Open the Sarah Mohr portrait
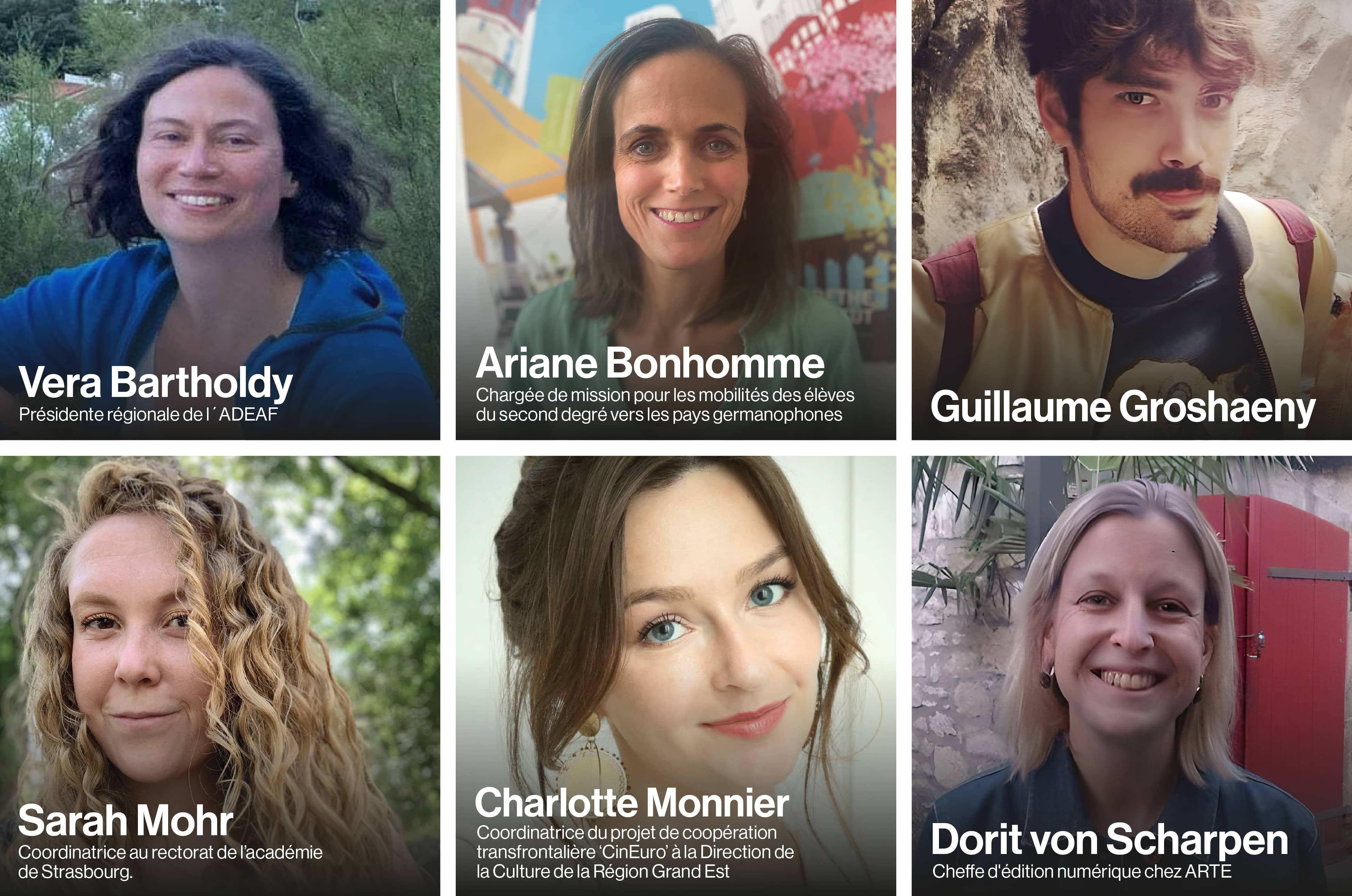 click(220, 676)
